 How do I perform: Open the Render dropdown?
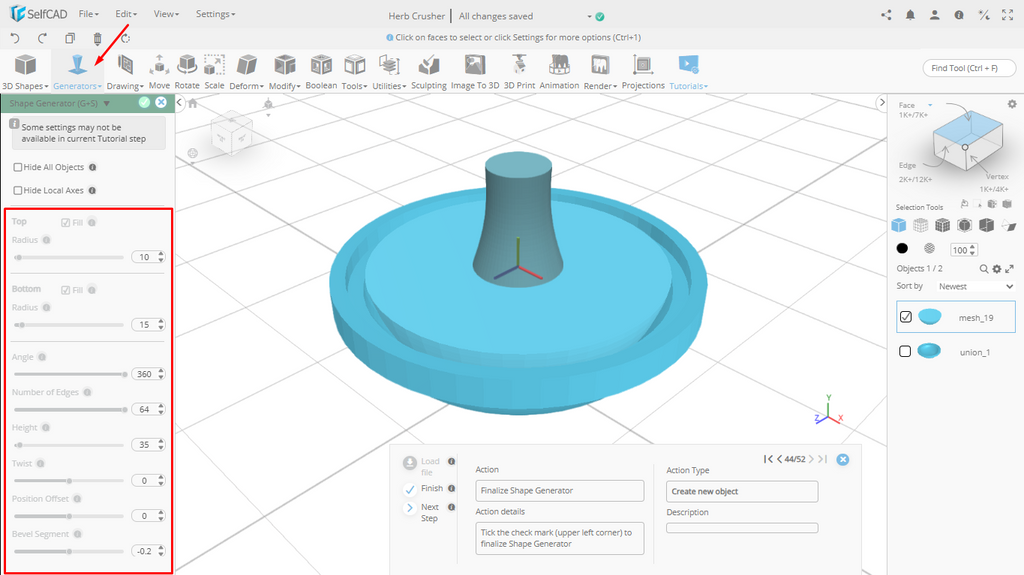(600, 72)
